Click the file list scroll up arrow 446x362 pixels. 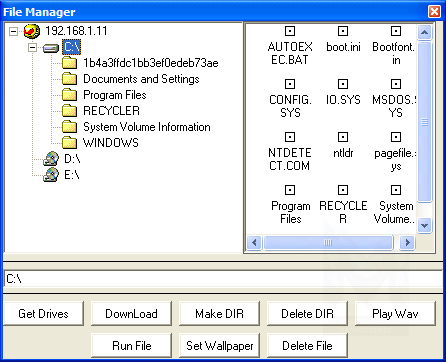[424, 32]
